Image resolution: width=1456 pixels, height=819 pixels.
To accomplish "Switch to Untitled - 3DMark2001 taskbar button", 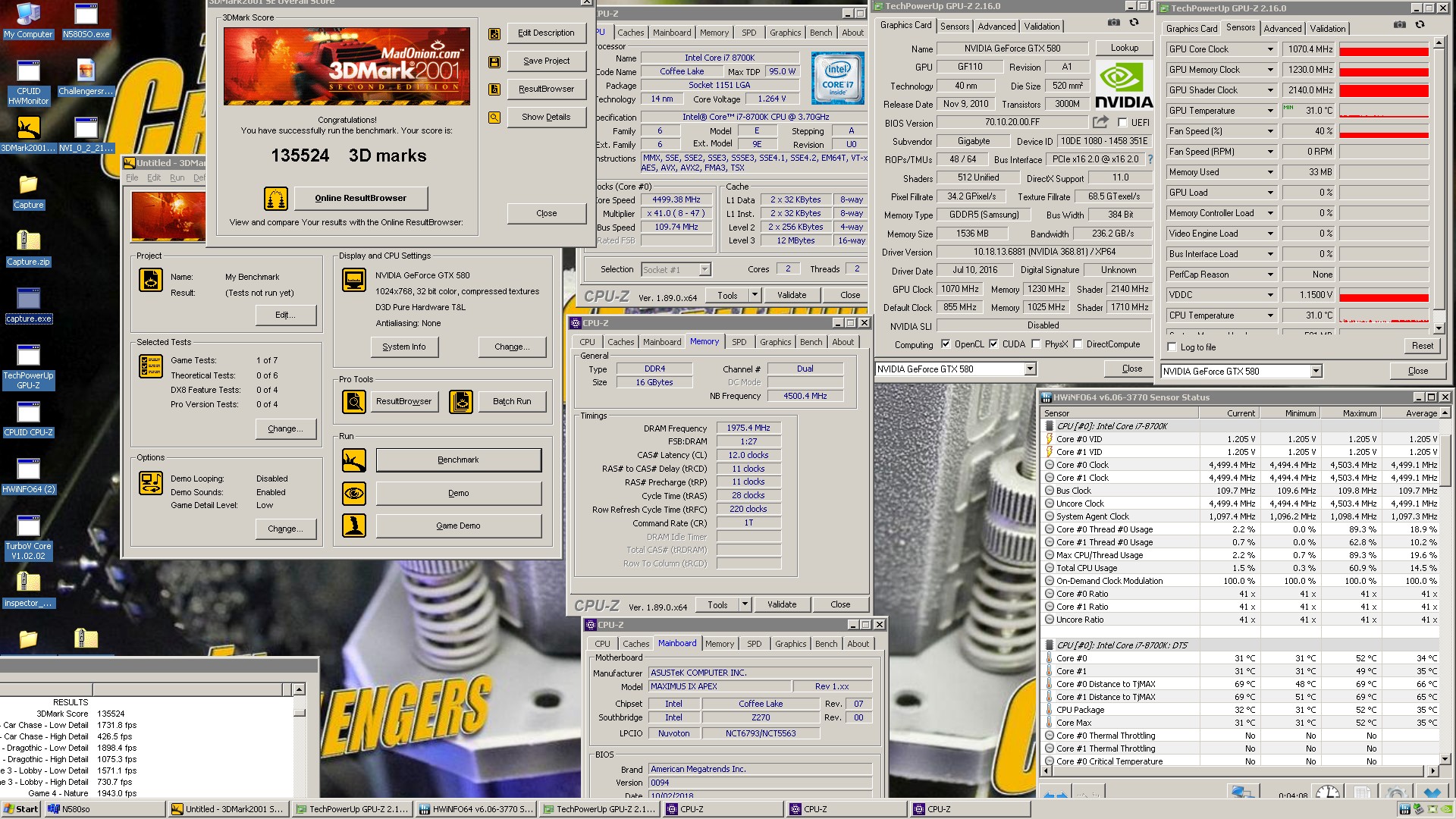I will point(227,809).
